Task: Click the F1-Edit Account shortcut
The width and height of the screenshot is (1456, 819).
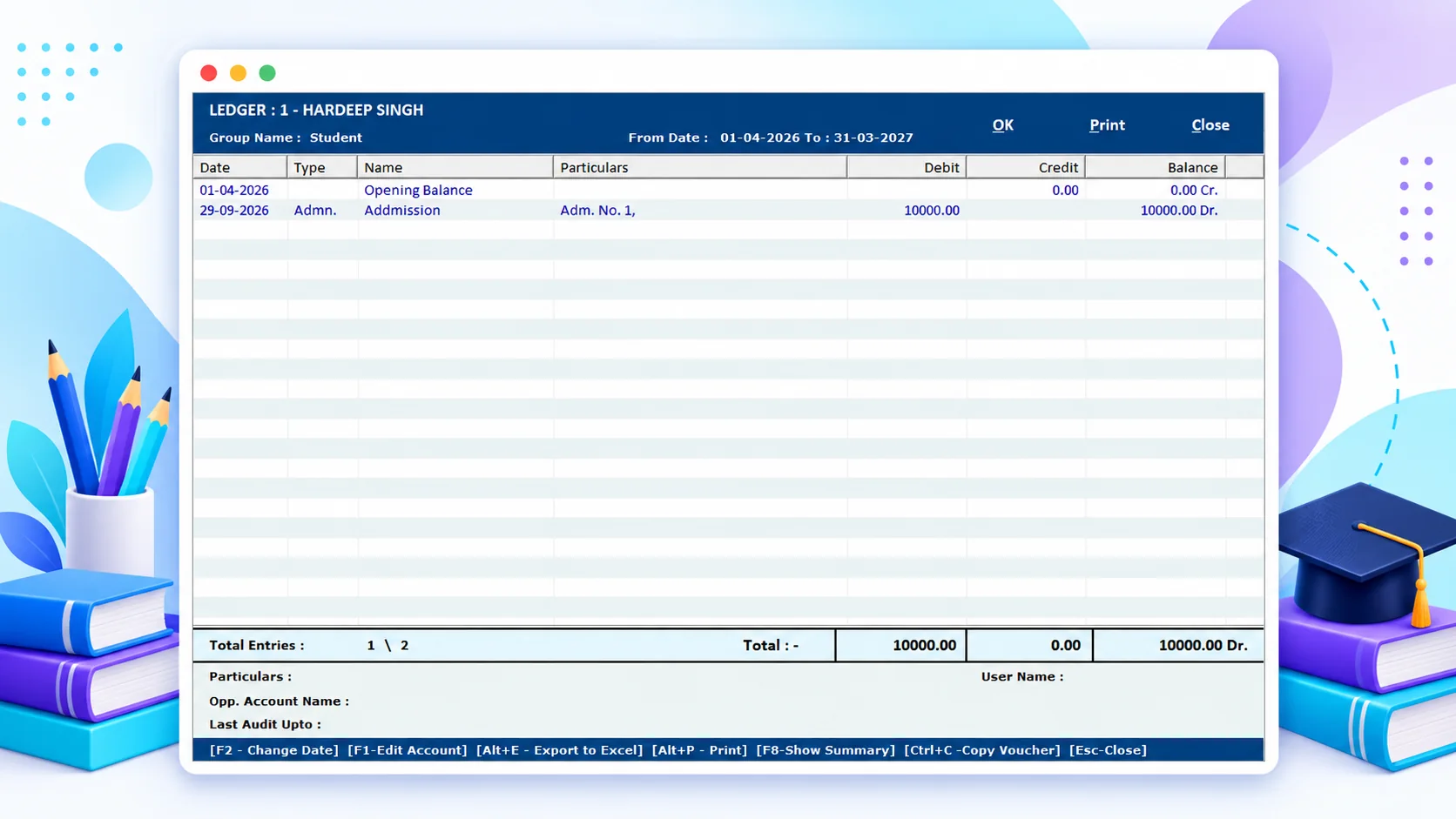Action: click(408, 749)
